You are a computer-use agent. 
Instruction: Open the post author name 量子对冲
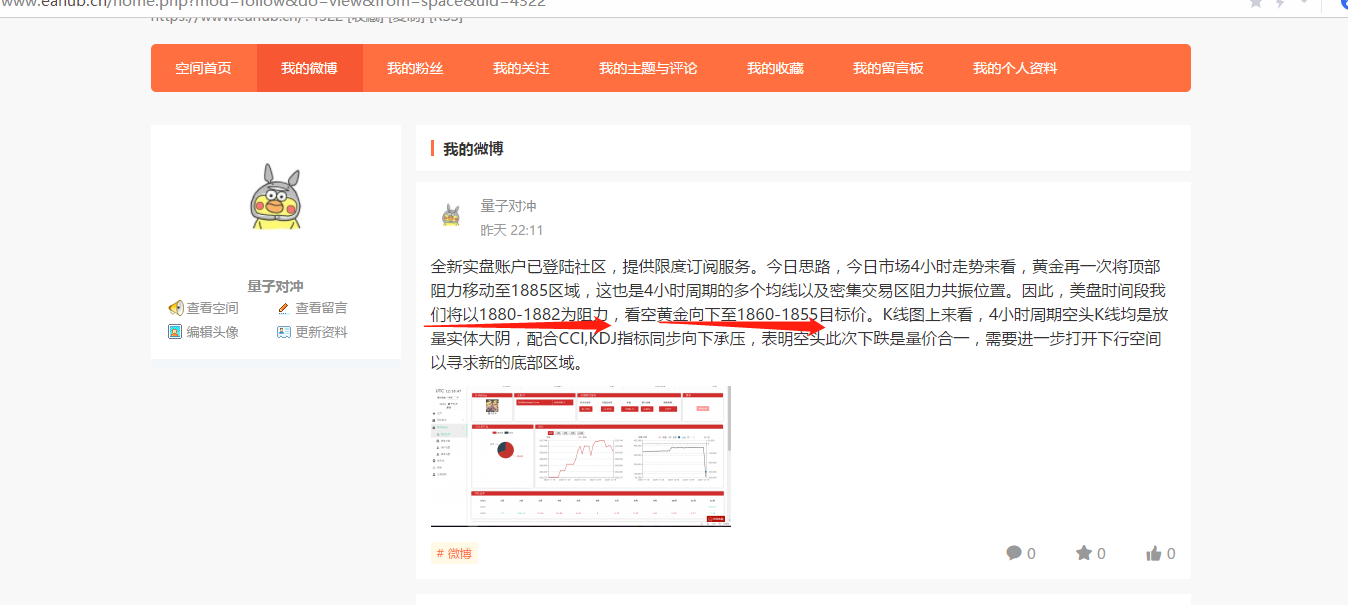508,206
